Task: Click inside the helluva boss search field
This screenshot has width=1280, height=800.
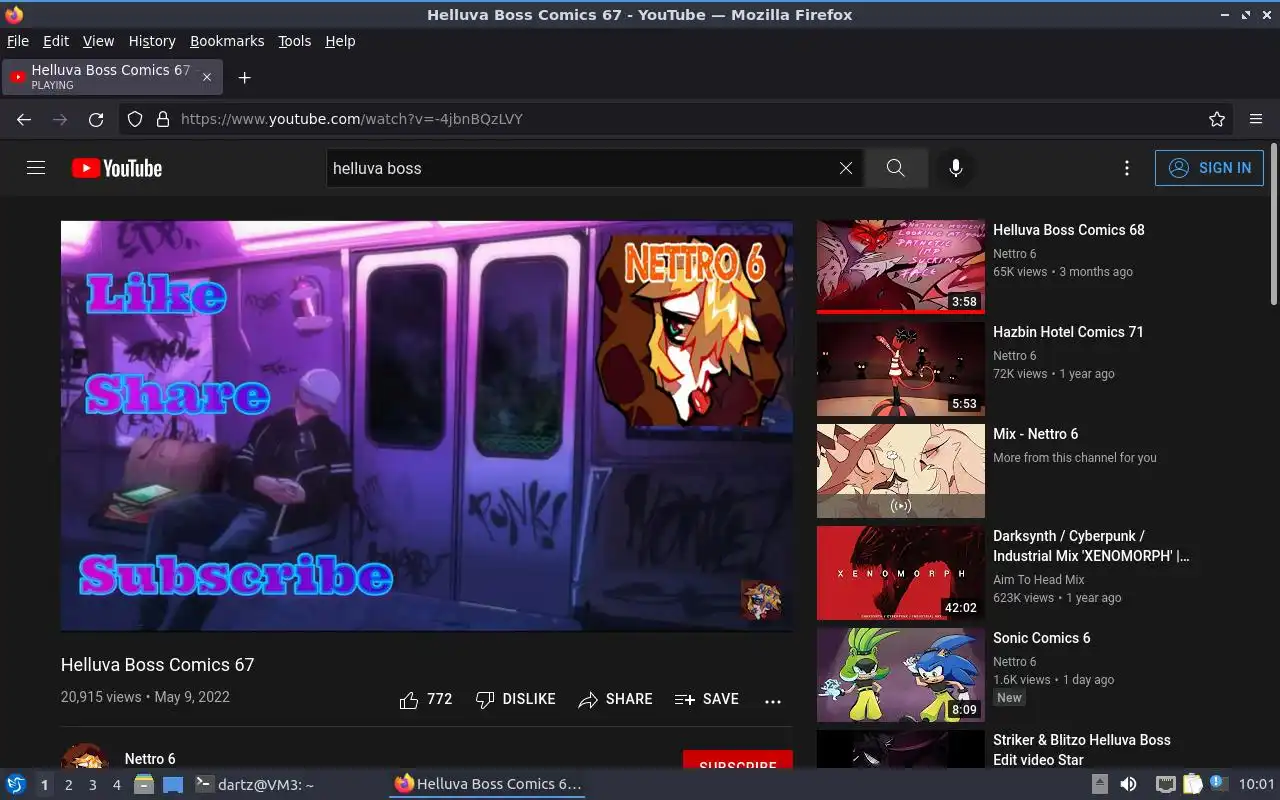Action: click(580, 168)
